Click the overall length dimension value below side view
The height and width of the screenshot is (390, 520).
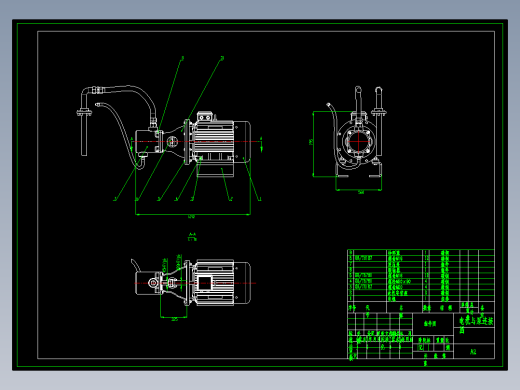[x=191, y=217]
